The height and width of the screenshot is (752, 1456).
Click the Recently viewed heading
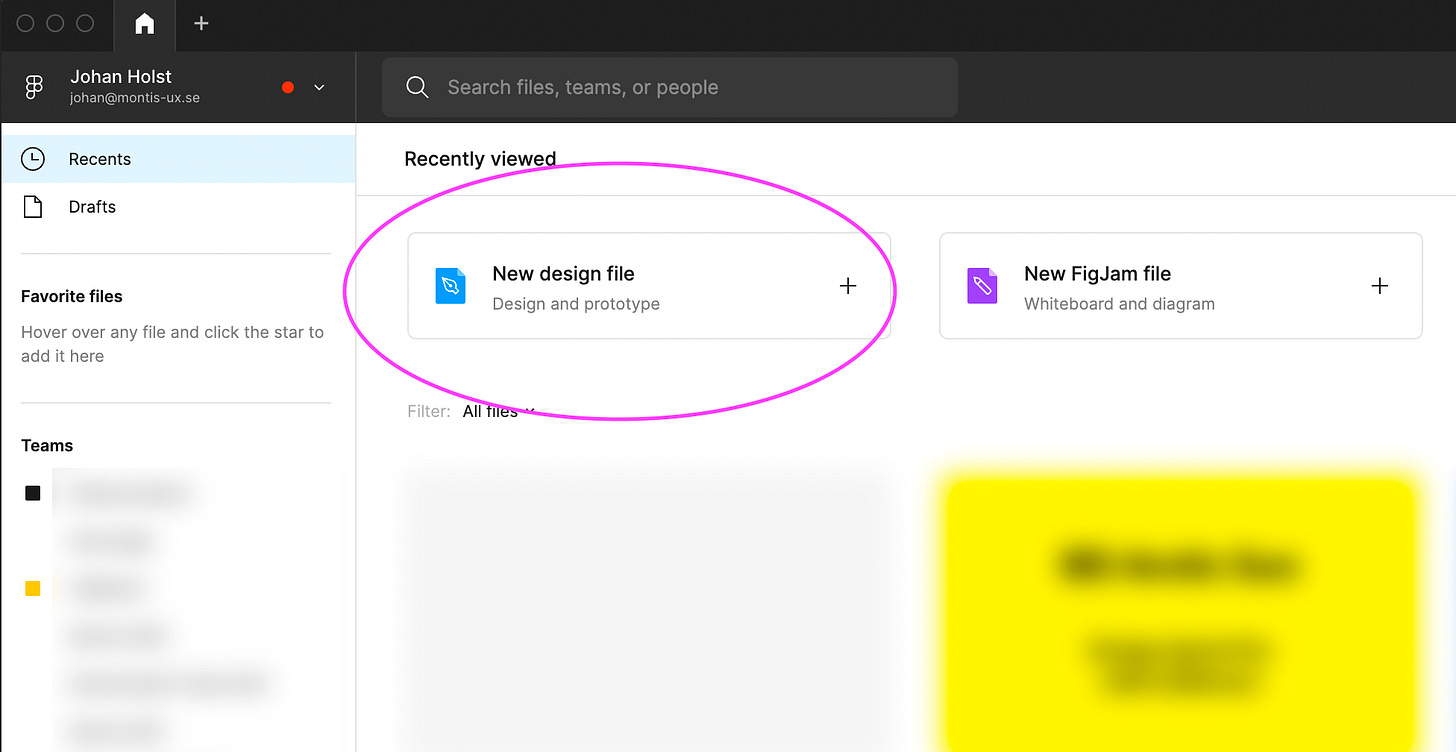480,159
